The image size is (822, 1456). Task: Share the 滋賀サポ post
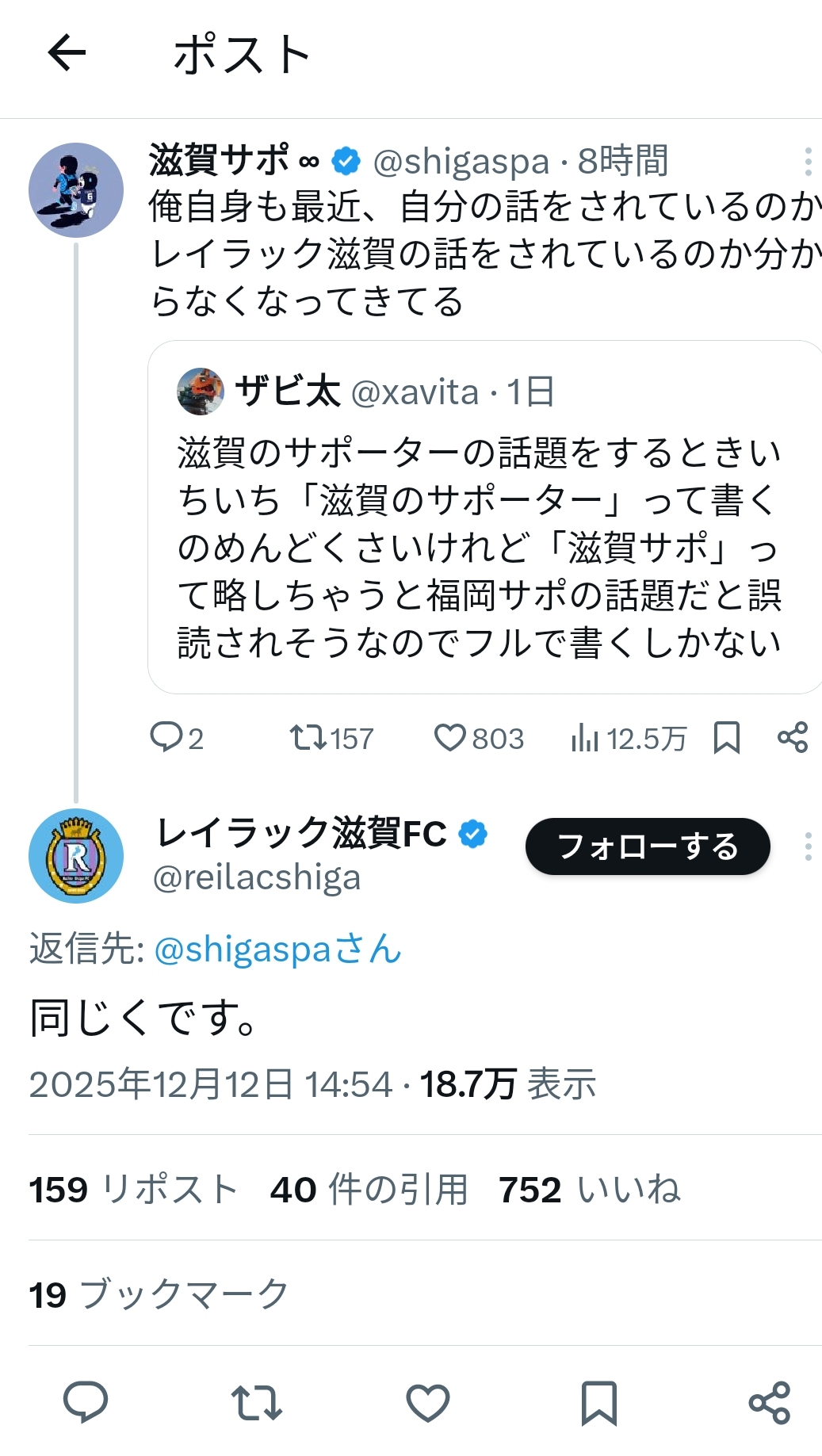point(792,738)
